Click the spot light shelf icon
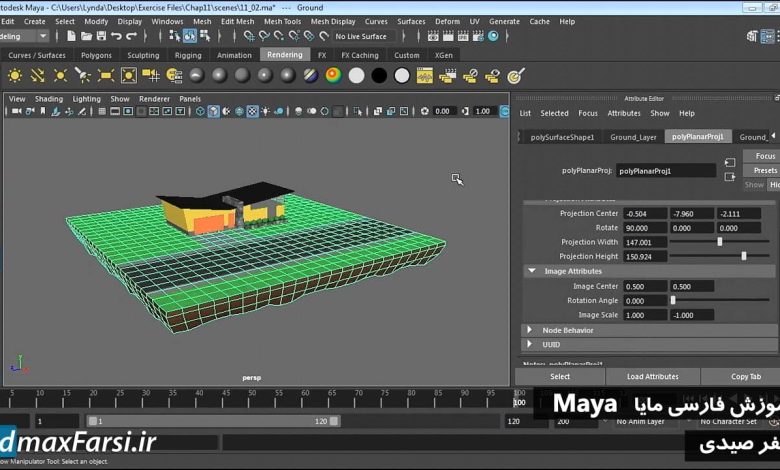 coord(83,75)
